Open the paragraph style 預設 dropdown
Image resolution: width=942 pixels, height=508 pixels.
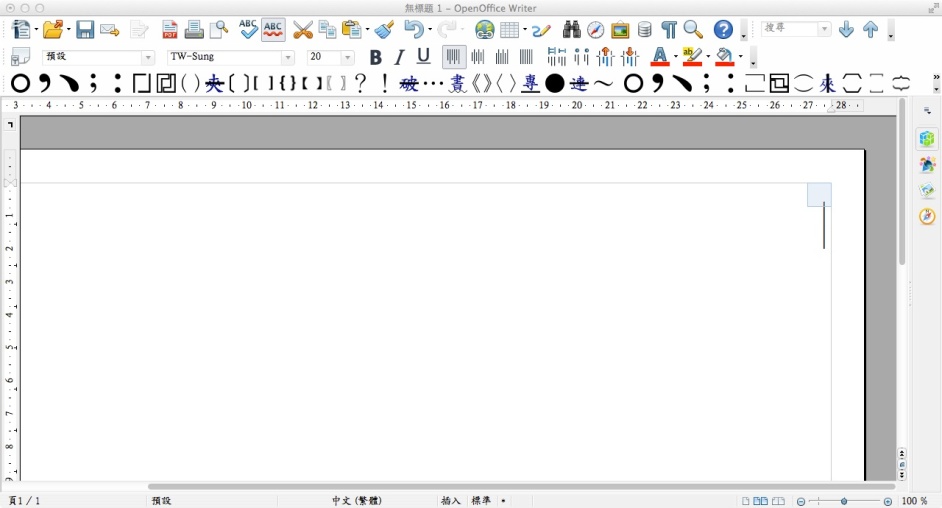coord(148,58)
